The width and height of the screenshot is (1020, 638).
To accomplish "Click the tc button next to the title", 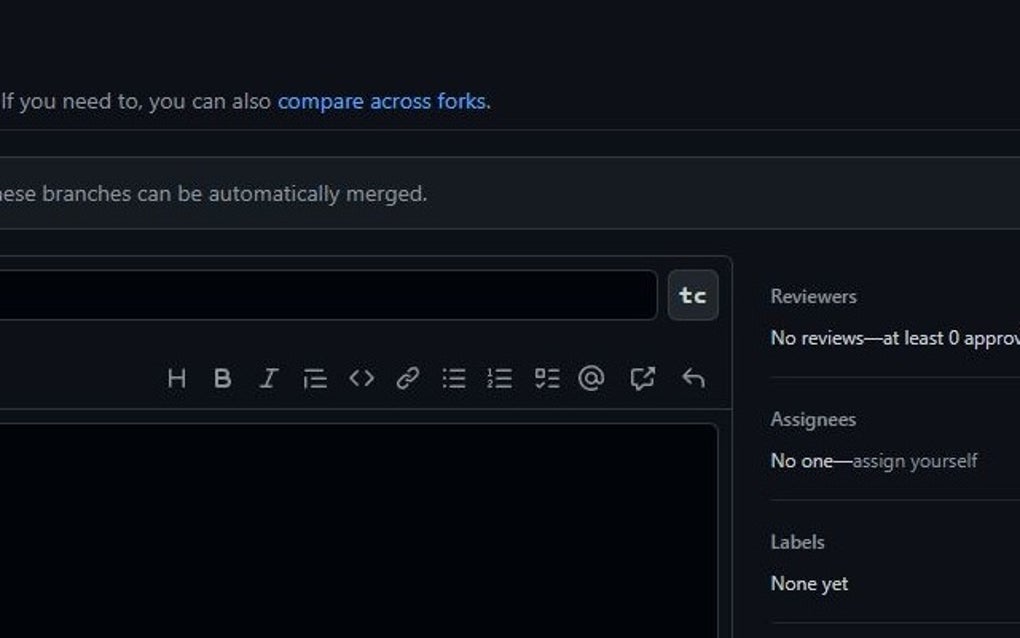I will tap(693, 295).
